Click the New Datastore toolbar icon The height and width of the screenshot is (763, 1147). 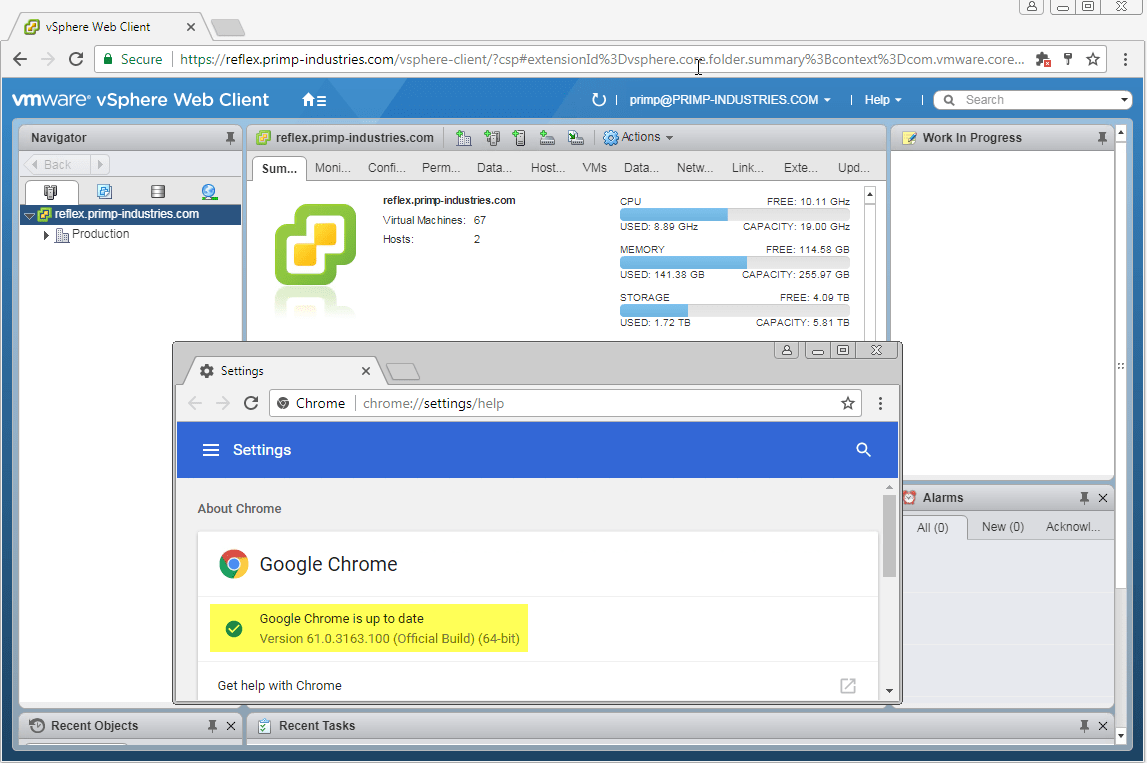(x=546, y=138)
